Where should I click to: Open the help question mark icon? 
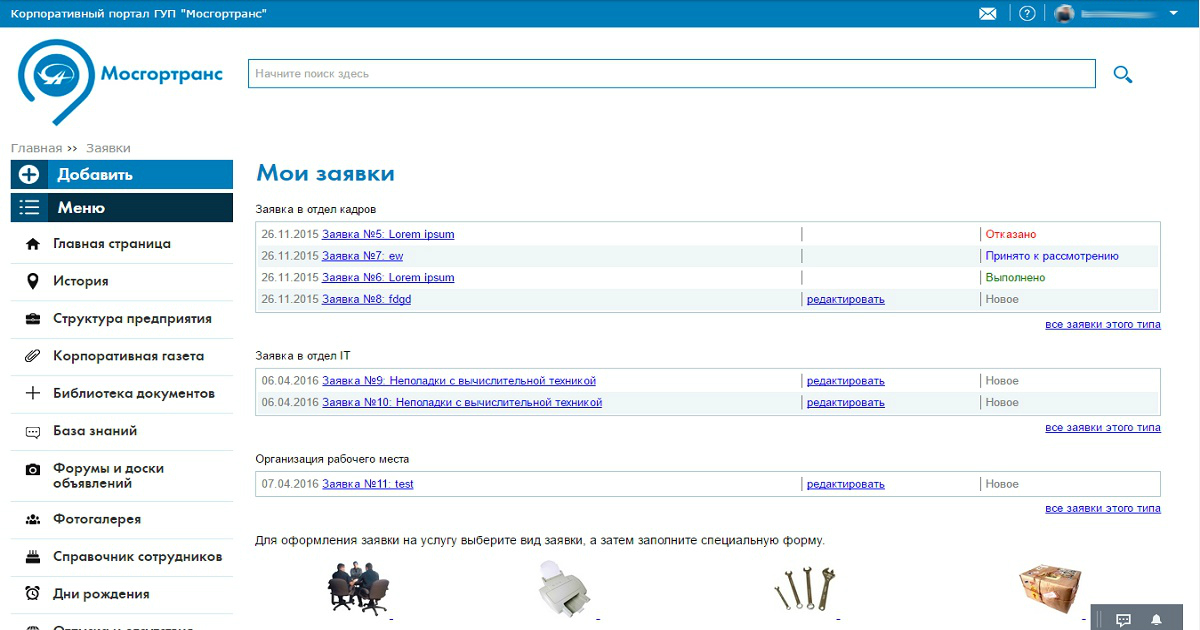coord(1027,14)
